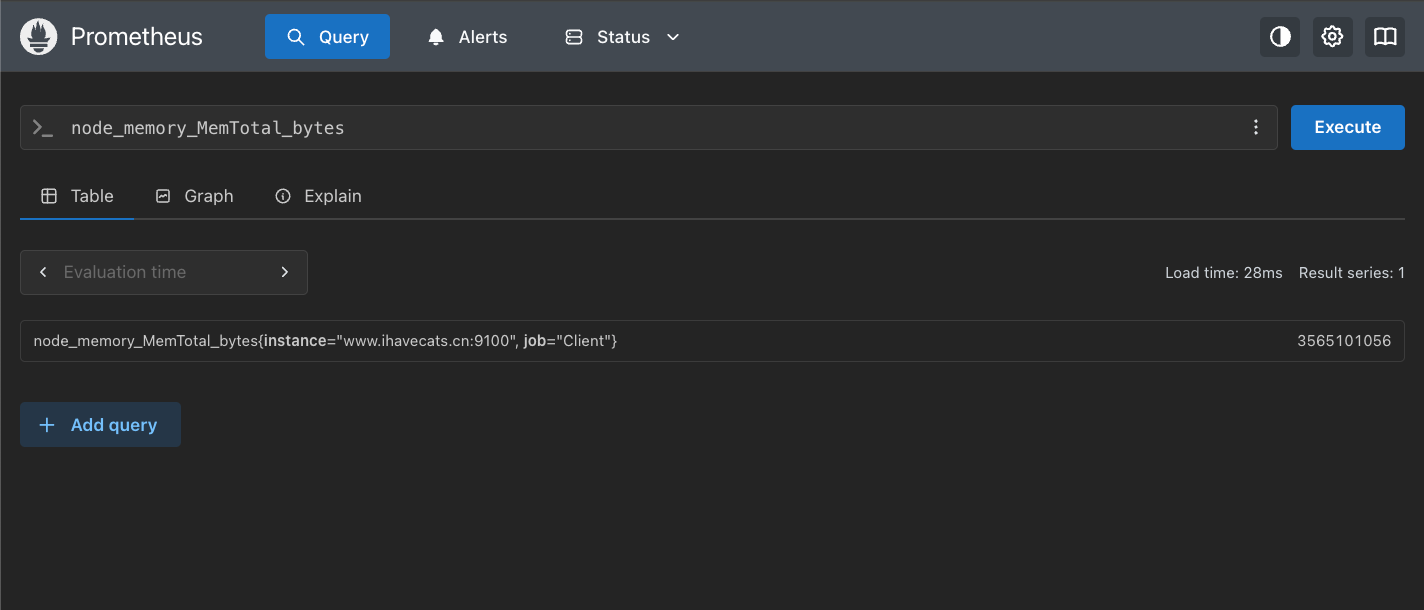The image size is (1424, 610).
Task: Click the expression prompt terminal icon
Action: (43, 128)
